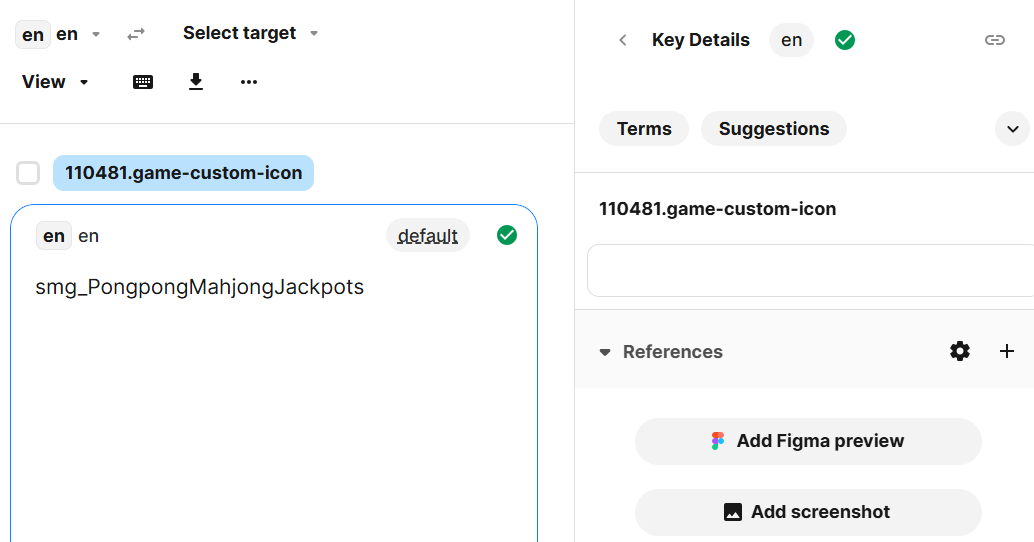Click the Add Figma preview button
Image resolution: width=1034 pixels, height=542 pixels.
coord(808,441)
